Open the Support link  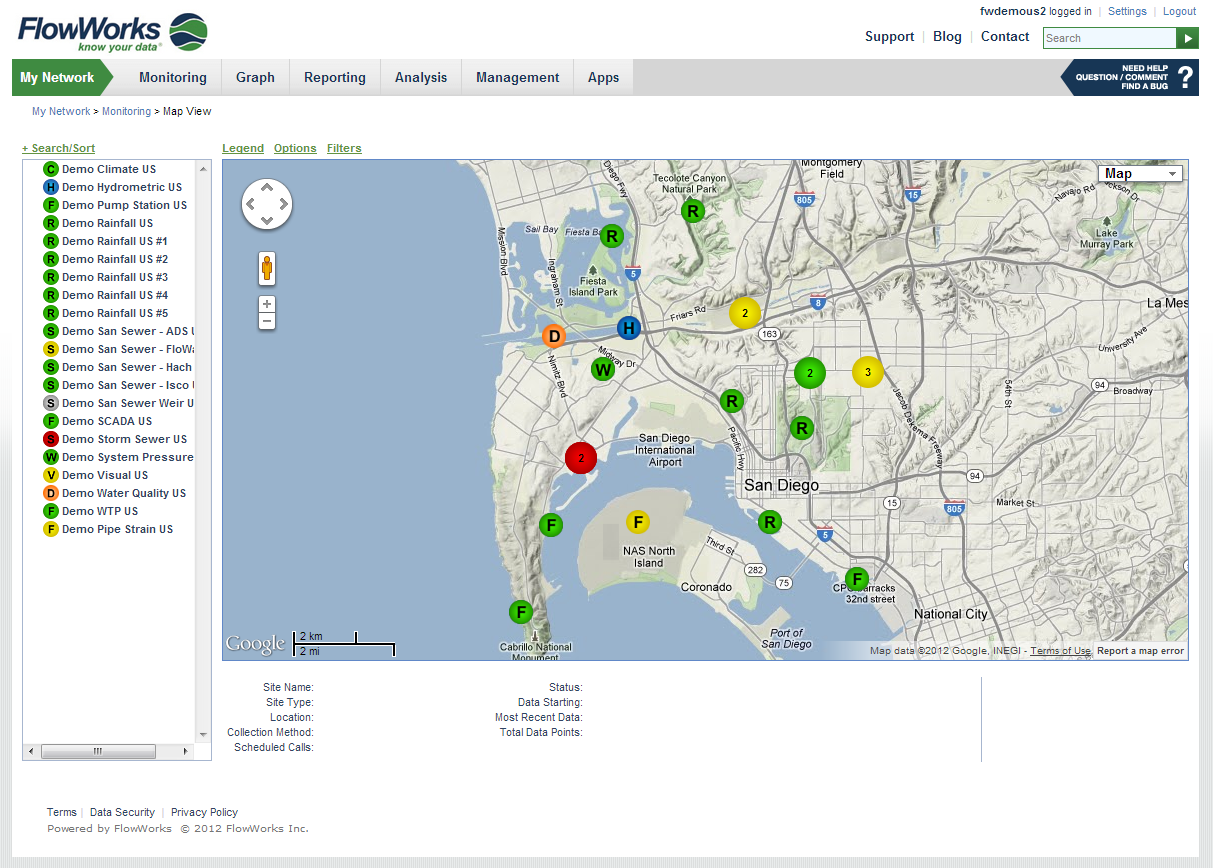pyautogui.click(x=890, y=36)
